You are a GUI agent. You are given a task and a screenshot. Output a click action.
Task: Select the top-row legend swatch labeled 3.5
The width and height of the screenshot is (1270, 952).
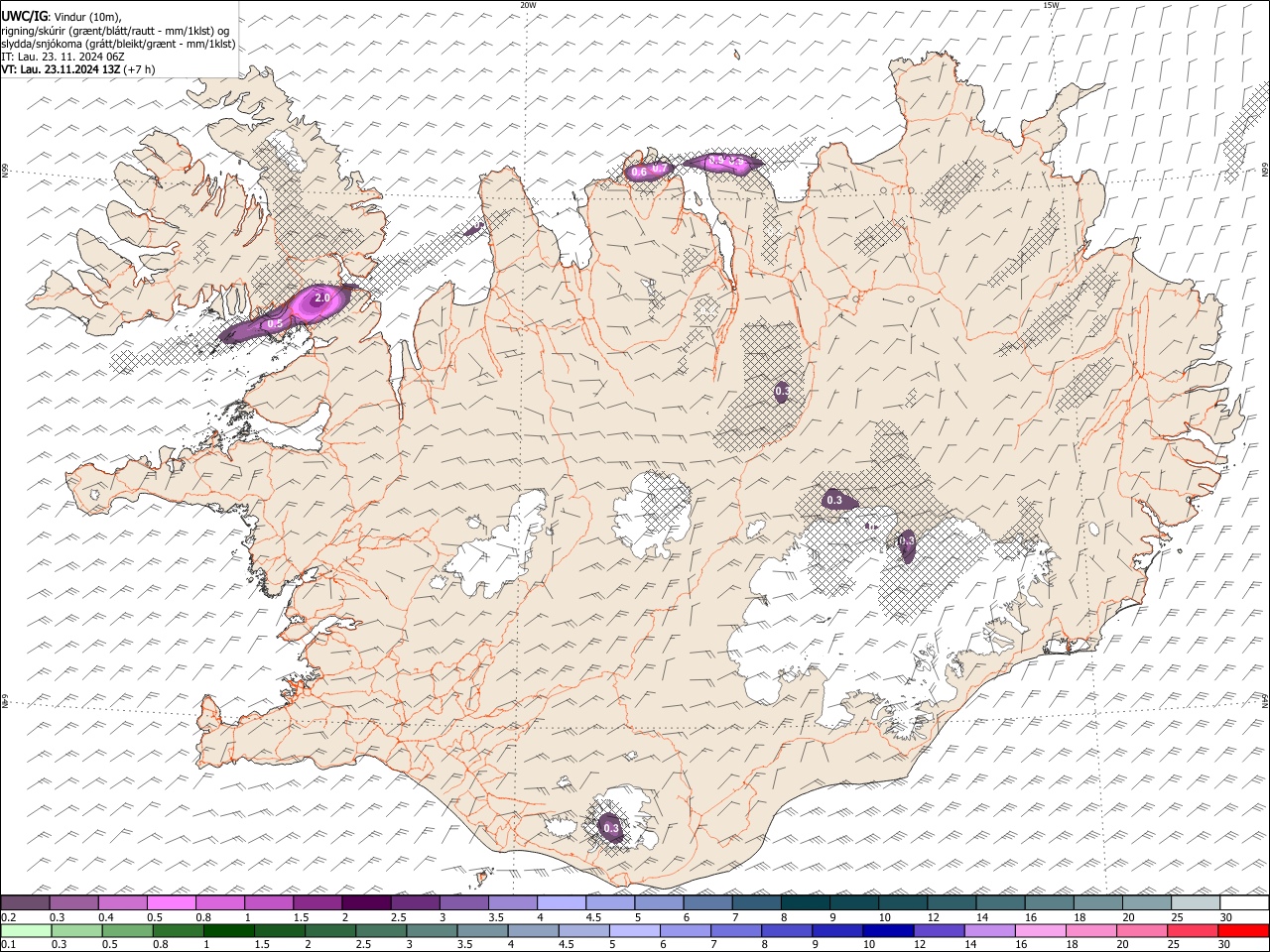[x=513, y=903]
